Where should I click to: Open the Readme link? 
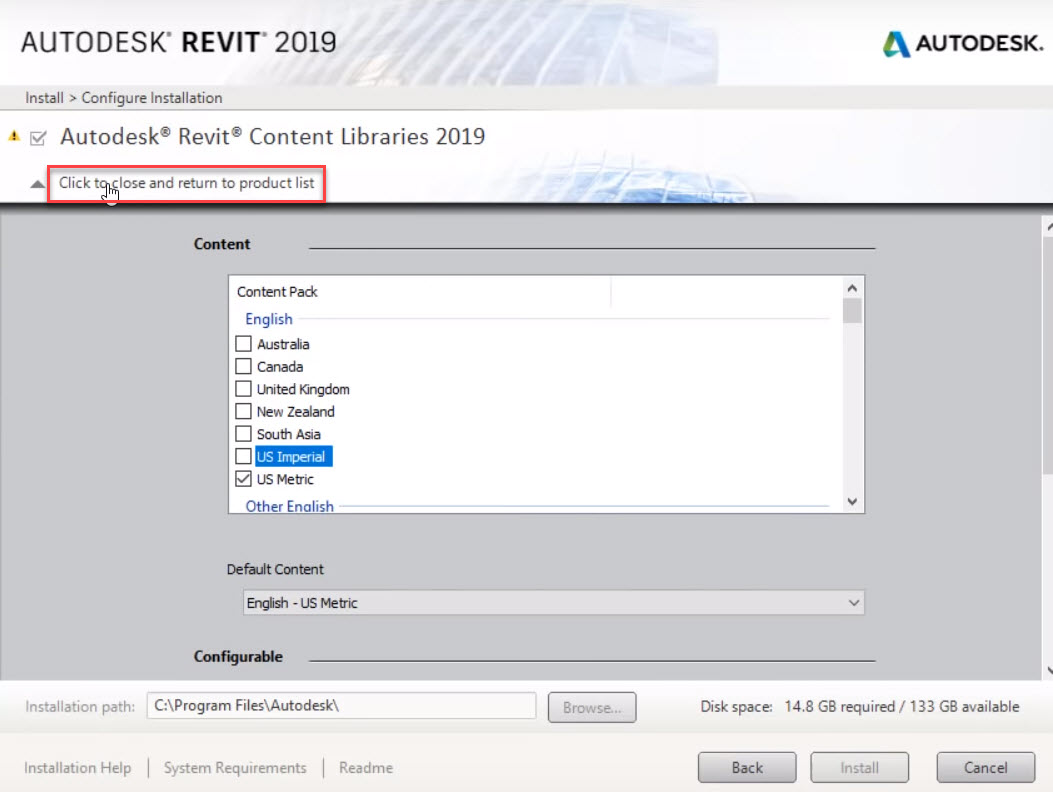point(366,768)
